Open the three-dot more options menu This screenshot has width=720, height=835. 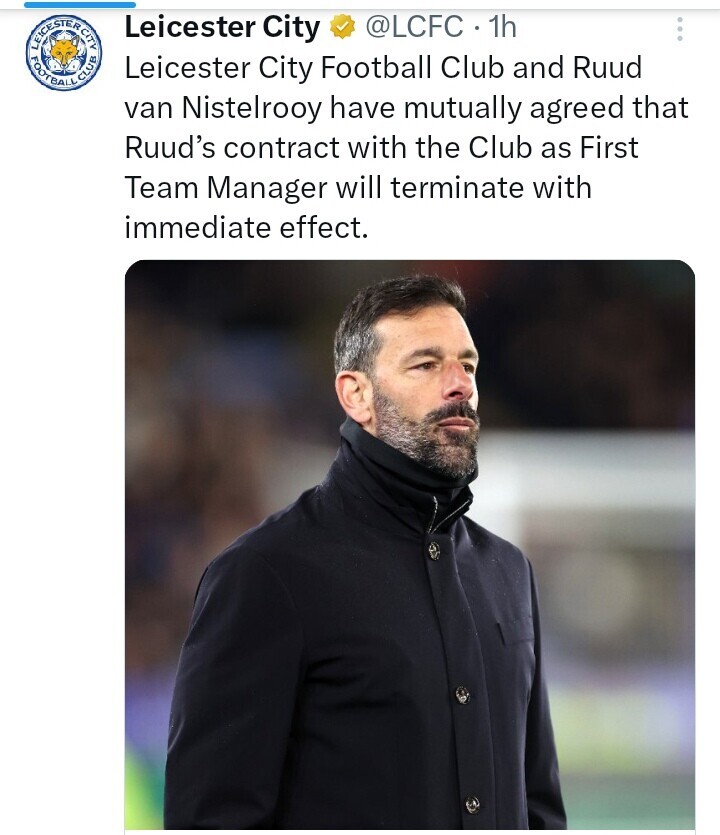click(x=680, y=29)
